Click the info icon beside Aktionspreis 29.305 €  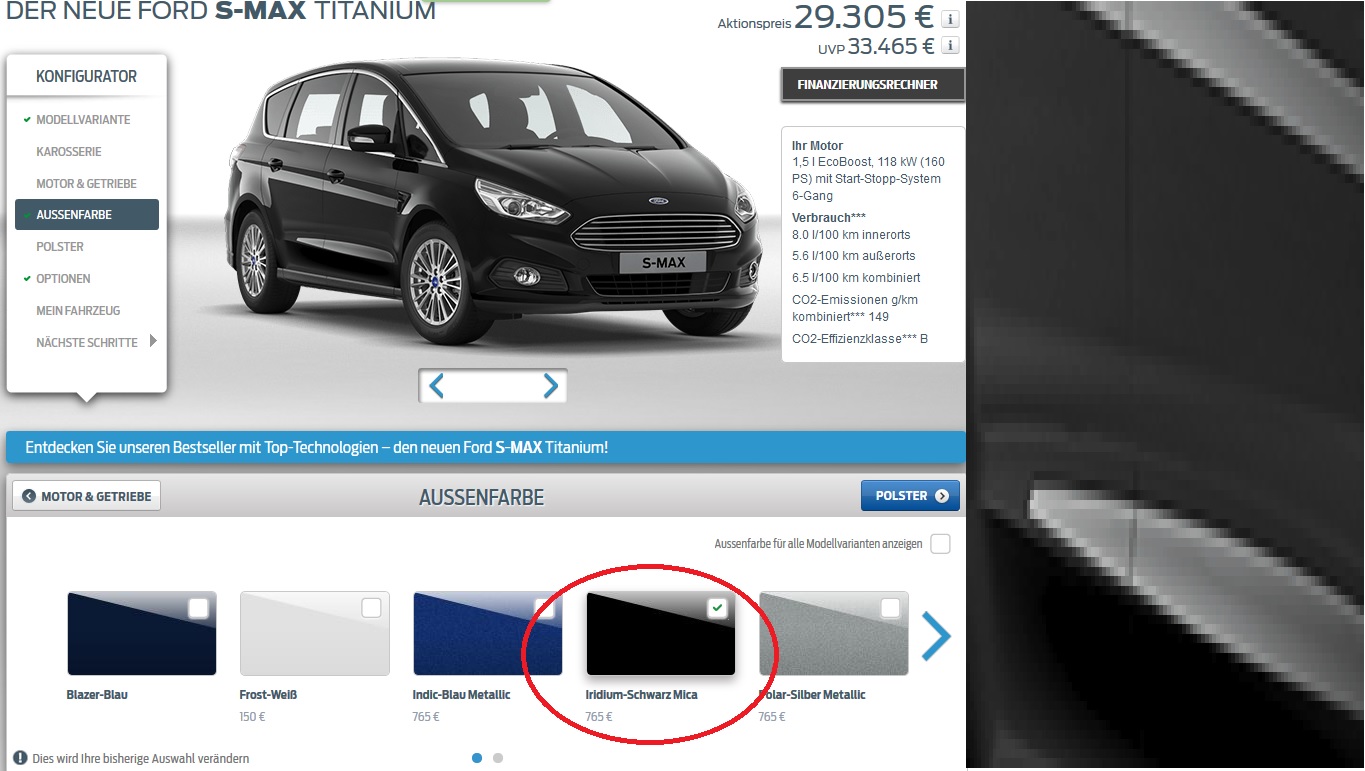click(x=950, y=19)
